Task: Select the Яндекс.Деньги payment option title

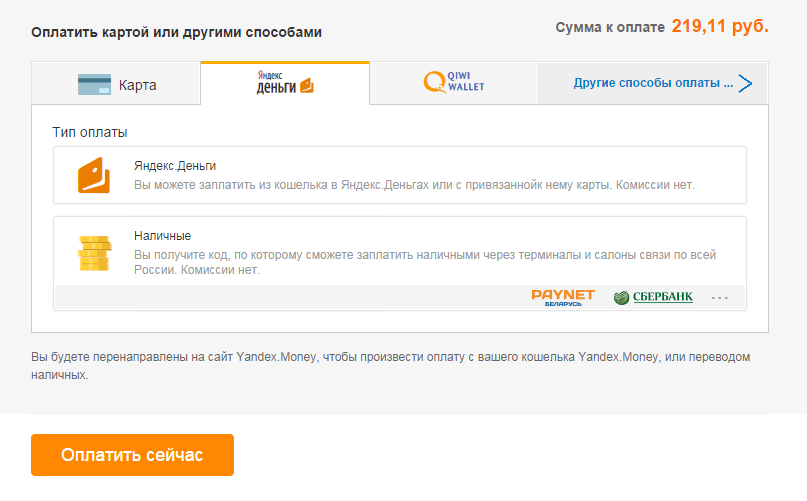Action: pyautogui.click(x=175, y=166)
